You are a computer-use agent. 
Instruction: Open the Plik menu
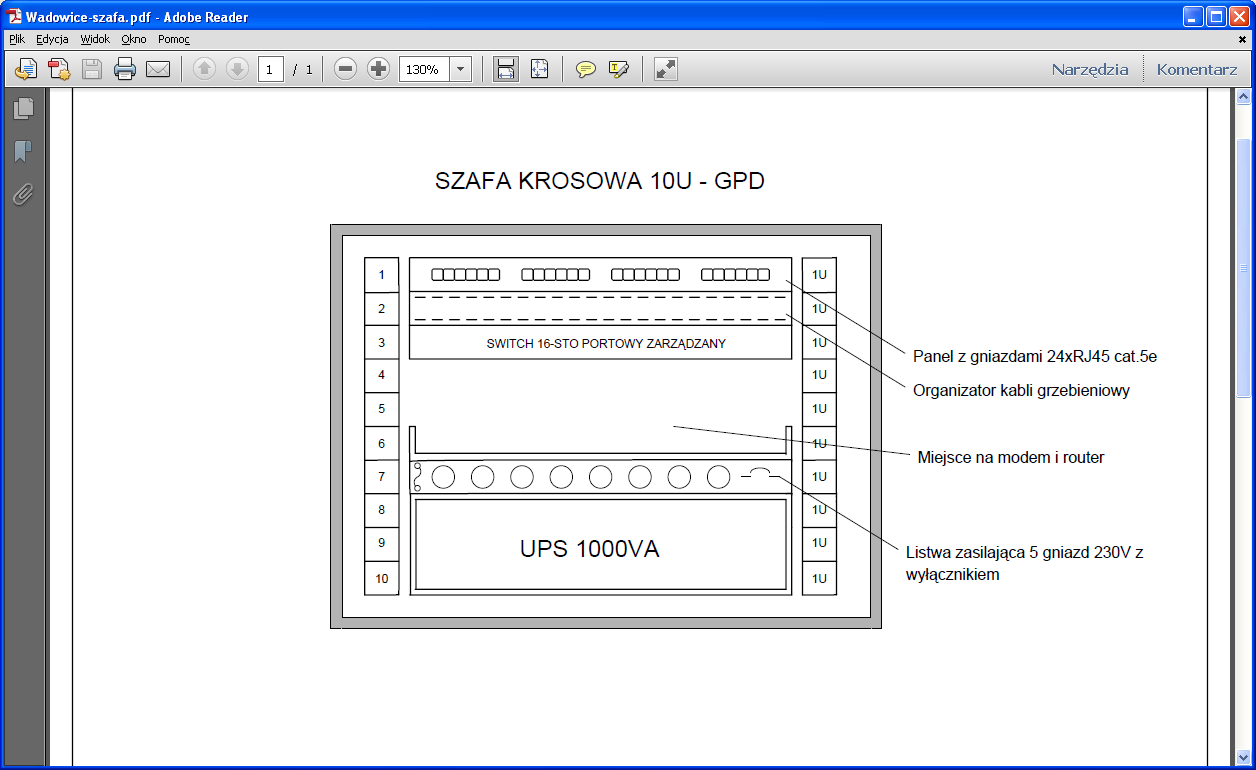pos(16,39)
